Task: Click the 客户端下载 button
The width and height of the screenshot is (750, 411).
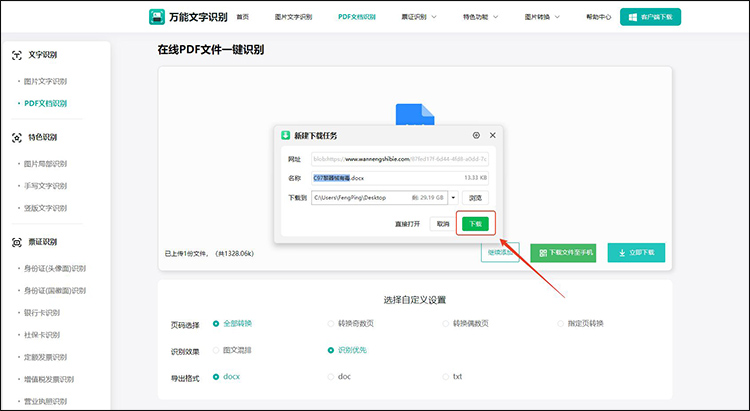Action: click(x=651, y=17)
